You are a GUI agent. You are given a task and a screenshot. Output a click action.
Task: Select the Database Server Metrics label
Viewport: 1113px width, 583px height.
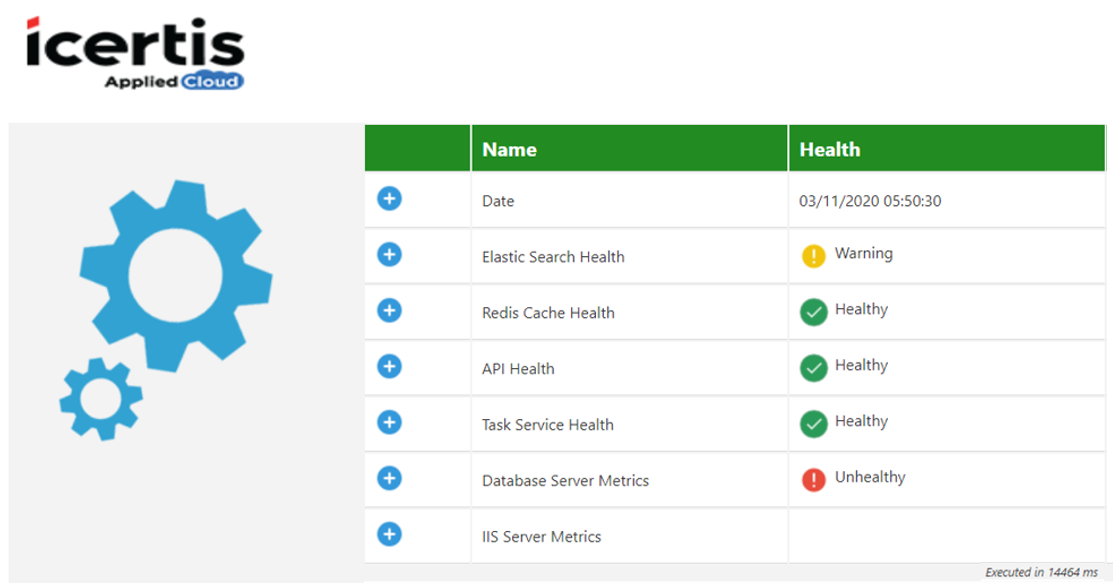565,481
